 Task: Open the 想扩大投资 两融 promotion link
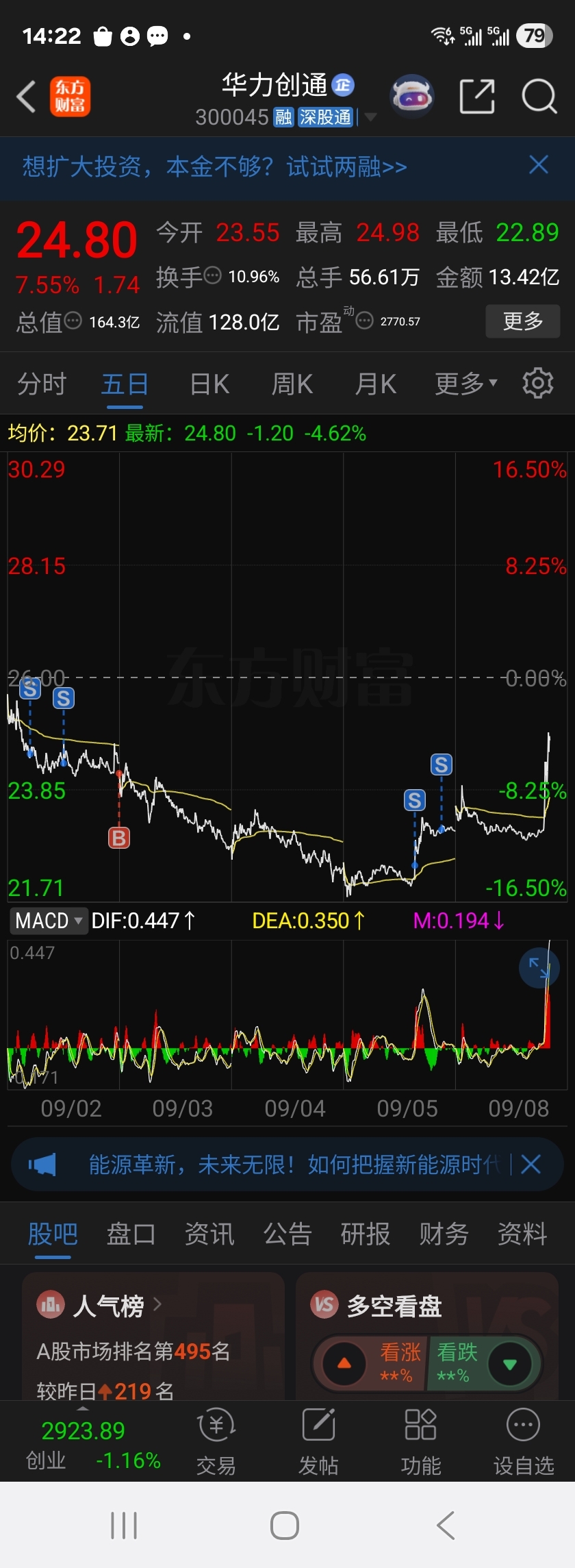point(215,166)
